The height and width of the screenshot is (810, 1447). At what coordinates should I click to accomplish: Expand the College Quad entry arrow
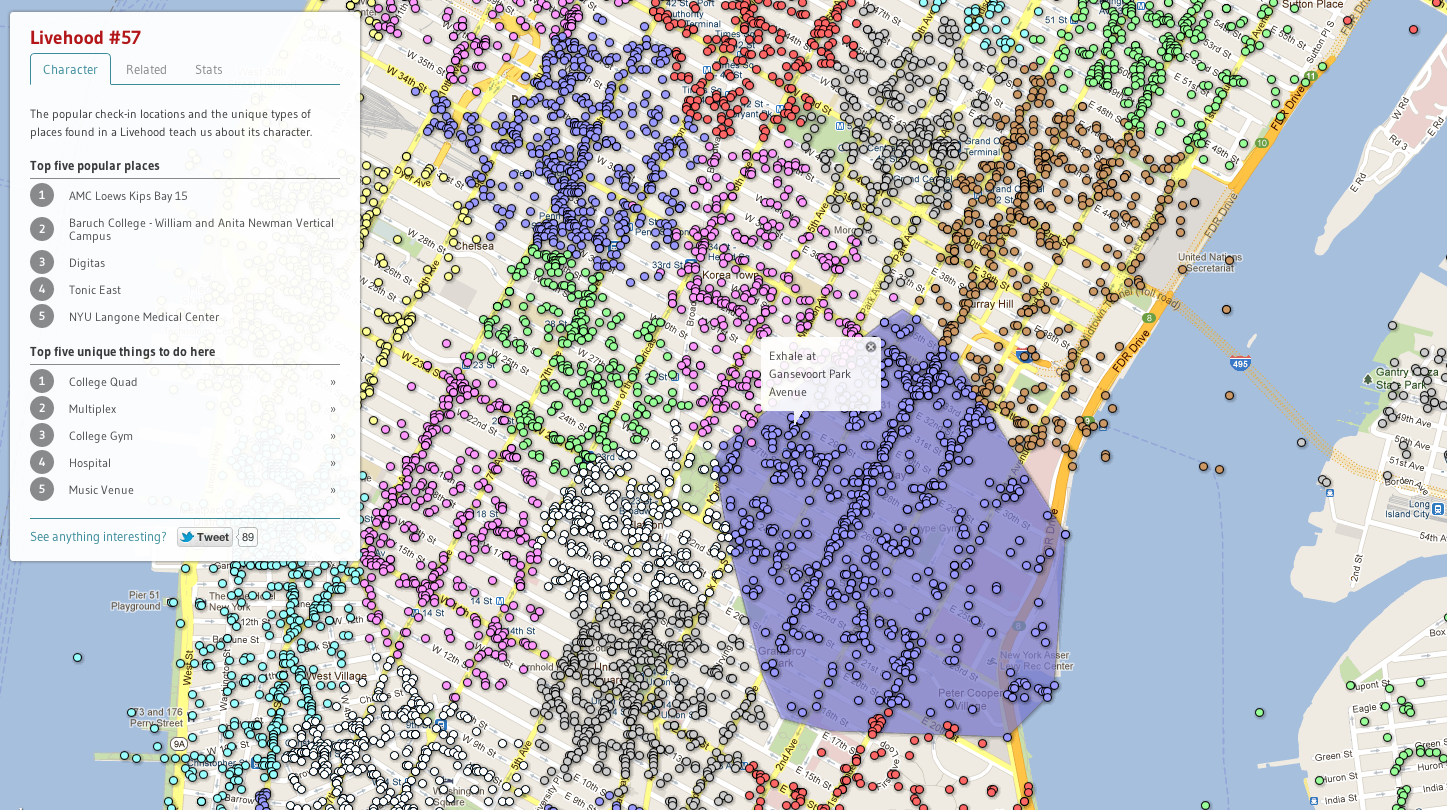tap(333, 382)
